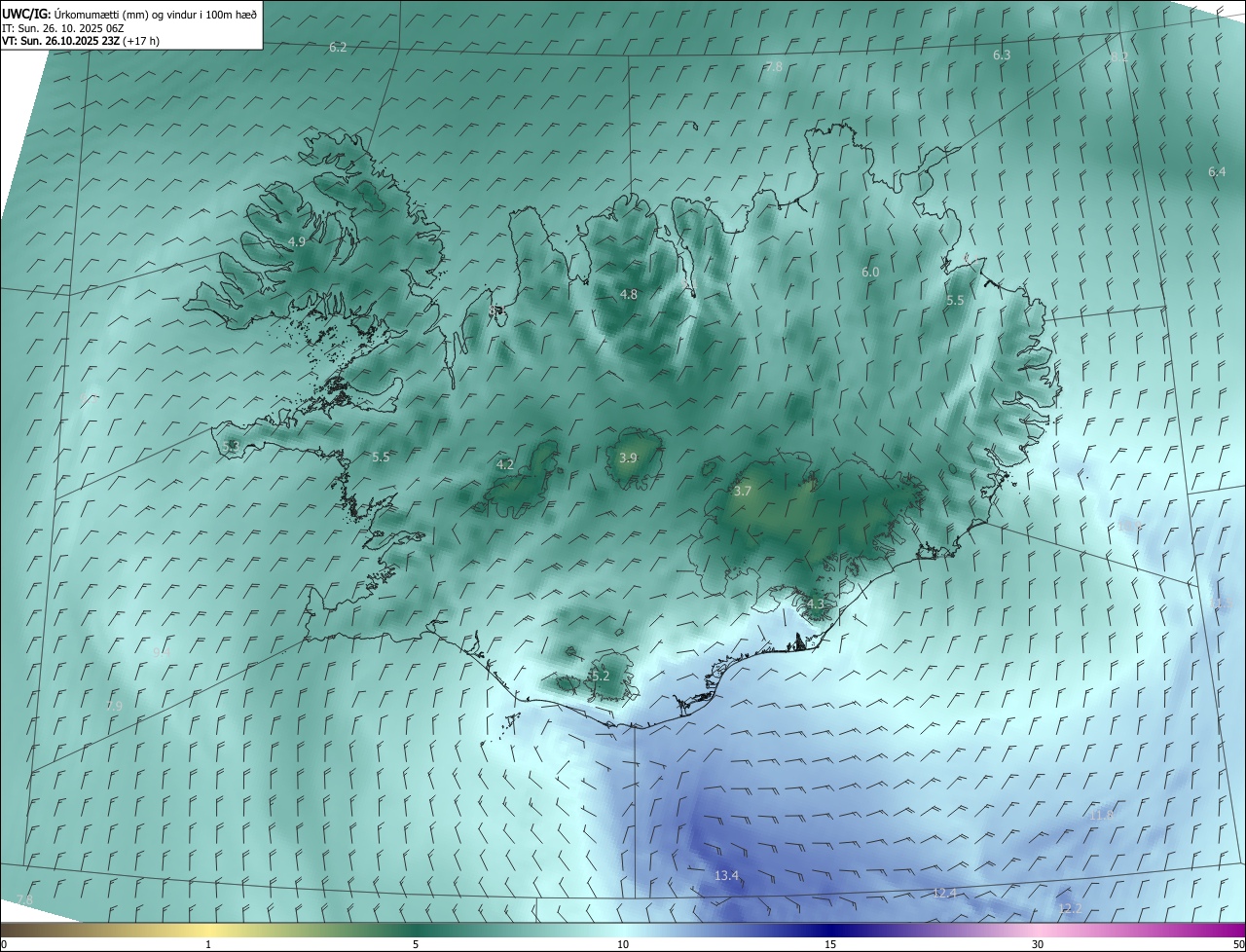Click the 10 tick on the color scale
Image resolution: width=1246 pixels, height=952 pixels.
click(623, 944)
